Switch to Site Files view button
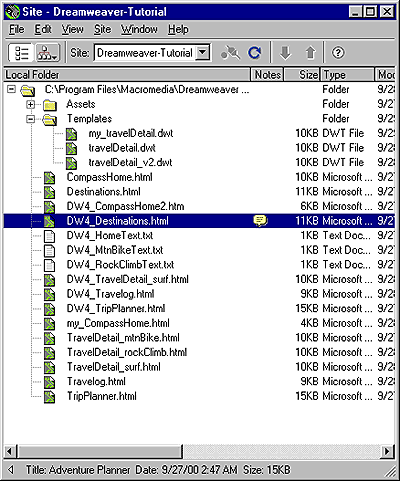Image resolution: width=400 pixels, height=481 pixels. tap(21, 53)
